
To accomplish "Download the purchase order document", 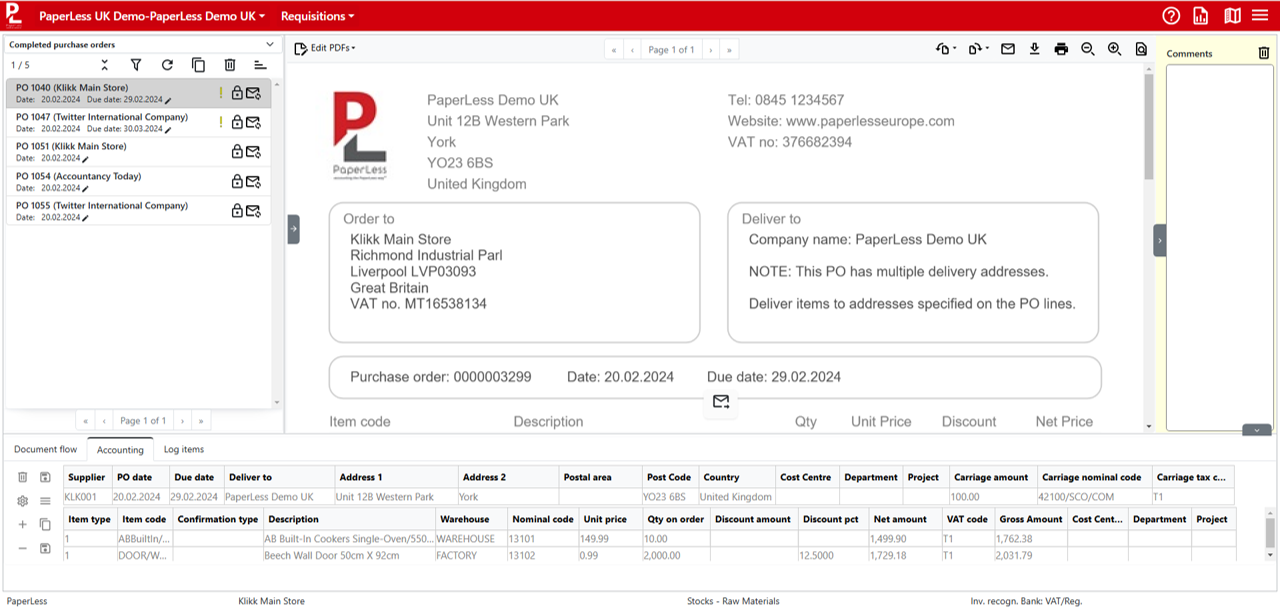I will point(1034,48).
